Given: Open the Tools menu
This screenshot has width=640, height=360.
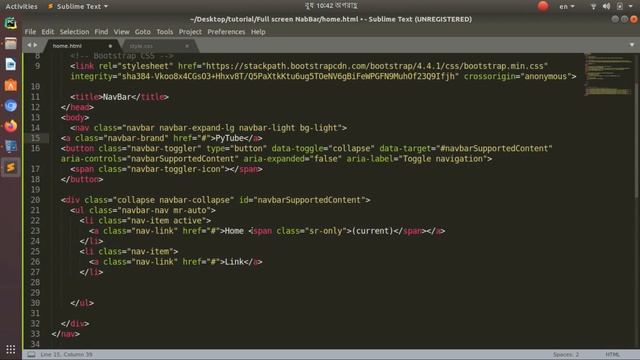Looking at the screenshot, I should [164, 32].
